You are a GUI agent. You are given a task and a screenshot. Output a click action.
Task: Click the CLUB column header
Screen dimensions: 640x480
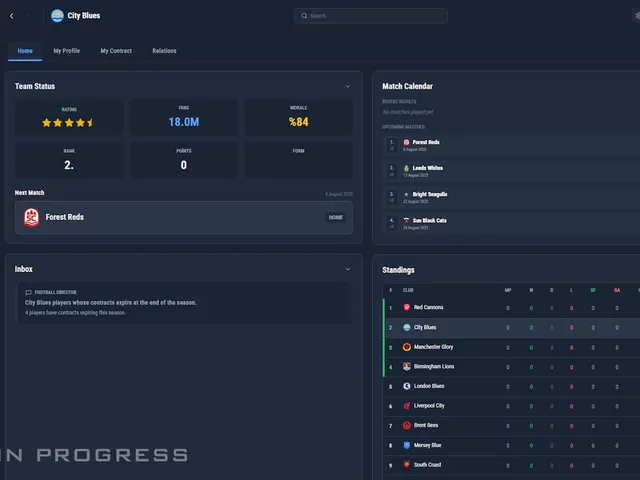[x=408, y=290]
